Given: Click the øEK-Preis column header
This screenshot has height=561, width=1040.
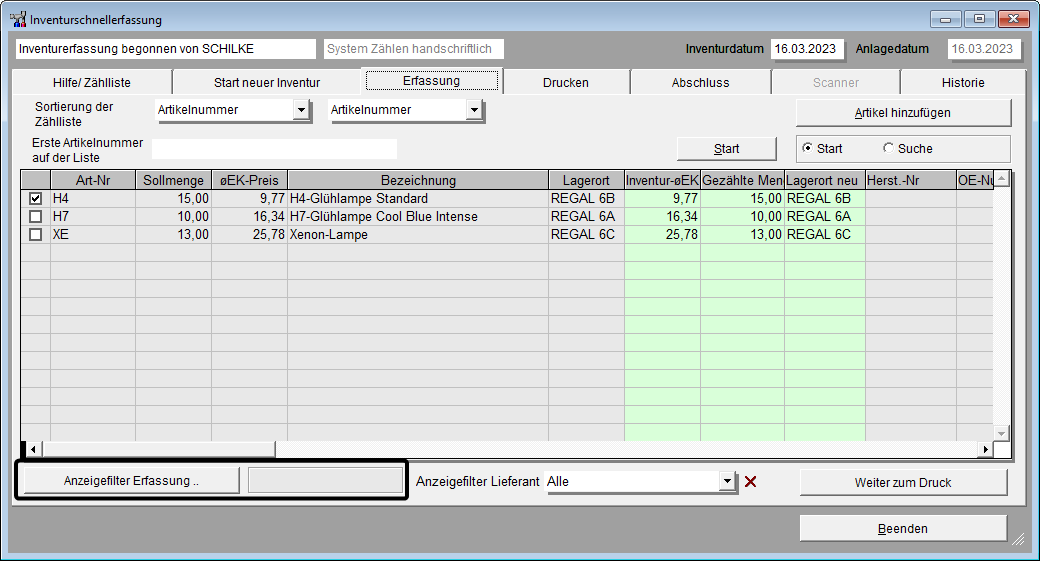Looking at the screenshot, I should (x=249, y=180).
